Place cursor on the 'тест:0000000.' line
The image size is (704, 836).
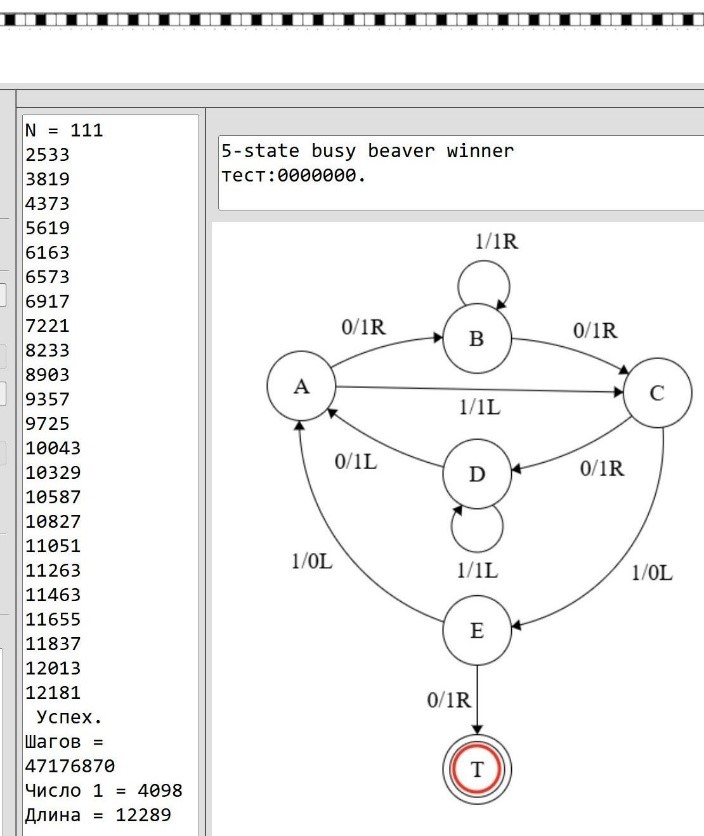point(294,175)
